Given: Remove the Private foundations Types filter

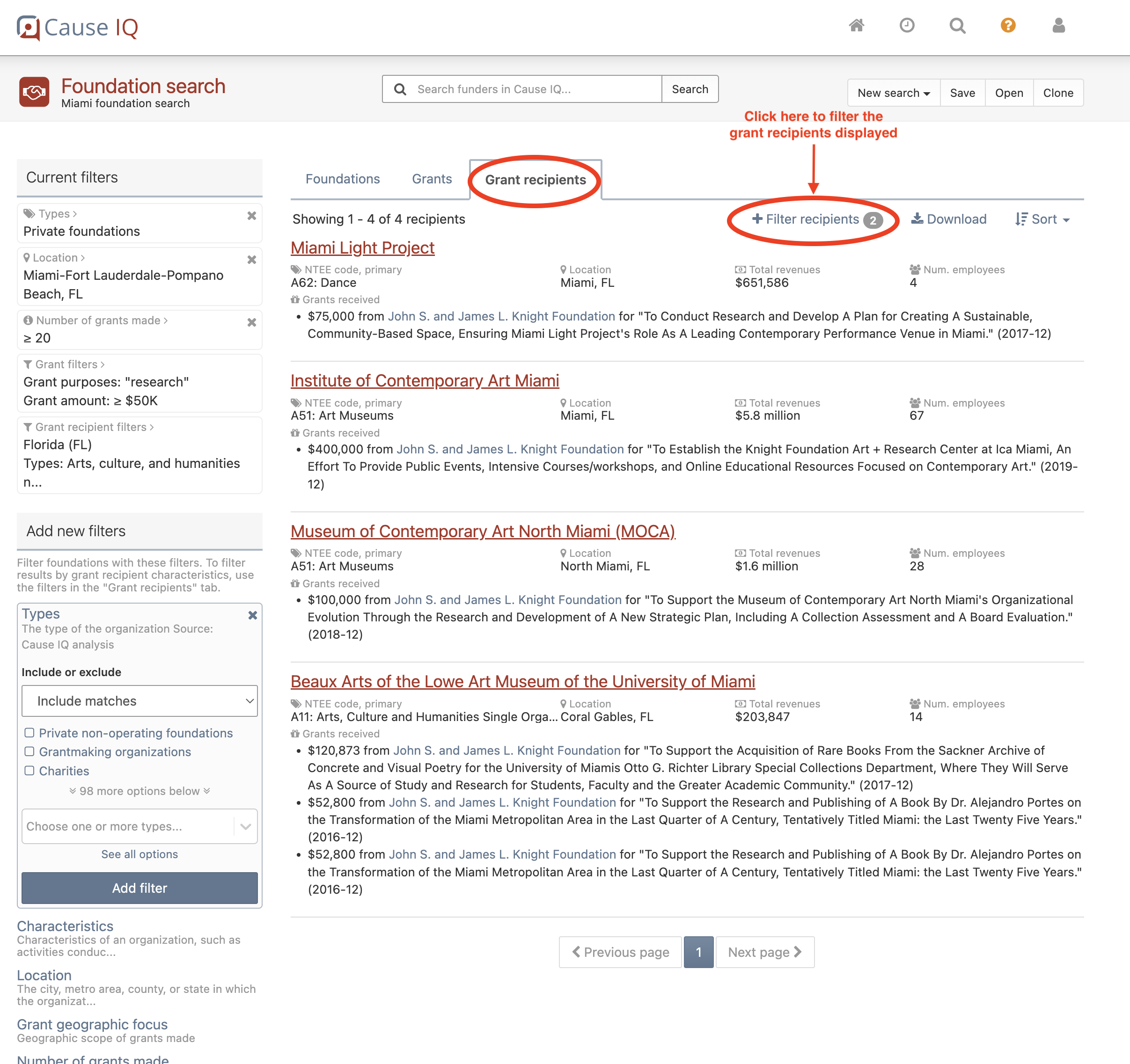Looking at the screenshot, I should coord(252,216).
